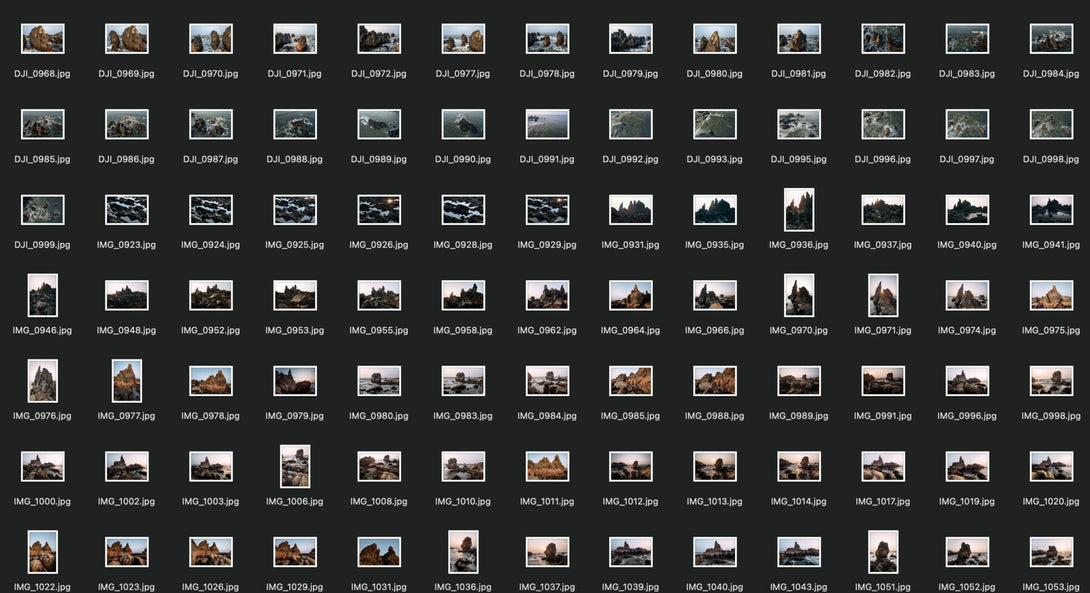Select the IMG_1014.jpg thumbnail
Viewport: 1090px width, 593px height.
click(799, 466)
